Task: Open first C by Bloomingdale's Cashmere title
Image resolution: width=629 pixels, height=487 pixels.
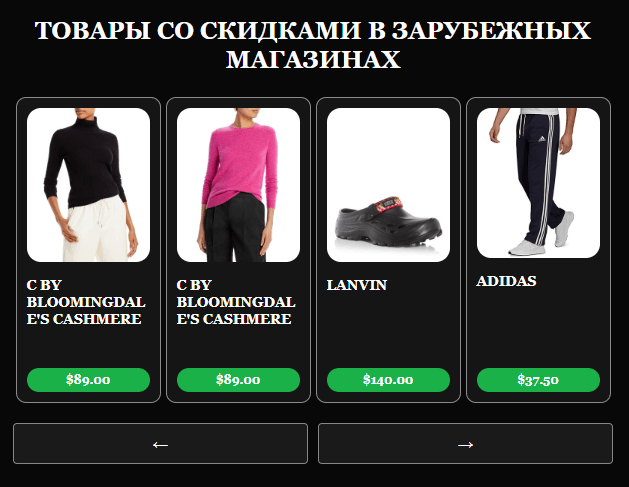Action: click(86, 302)
